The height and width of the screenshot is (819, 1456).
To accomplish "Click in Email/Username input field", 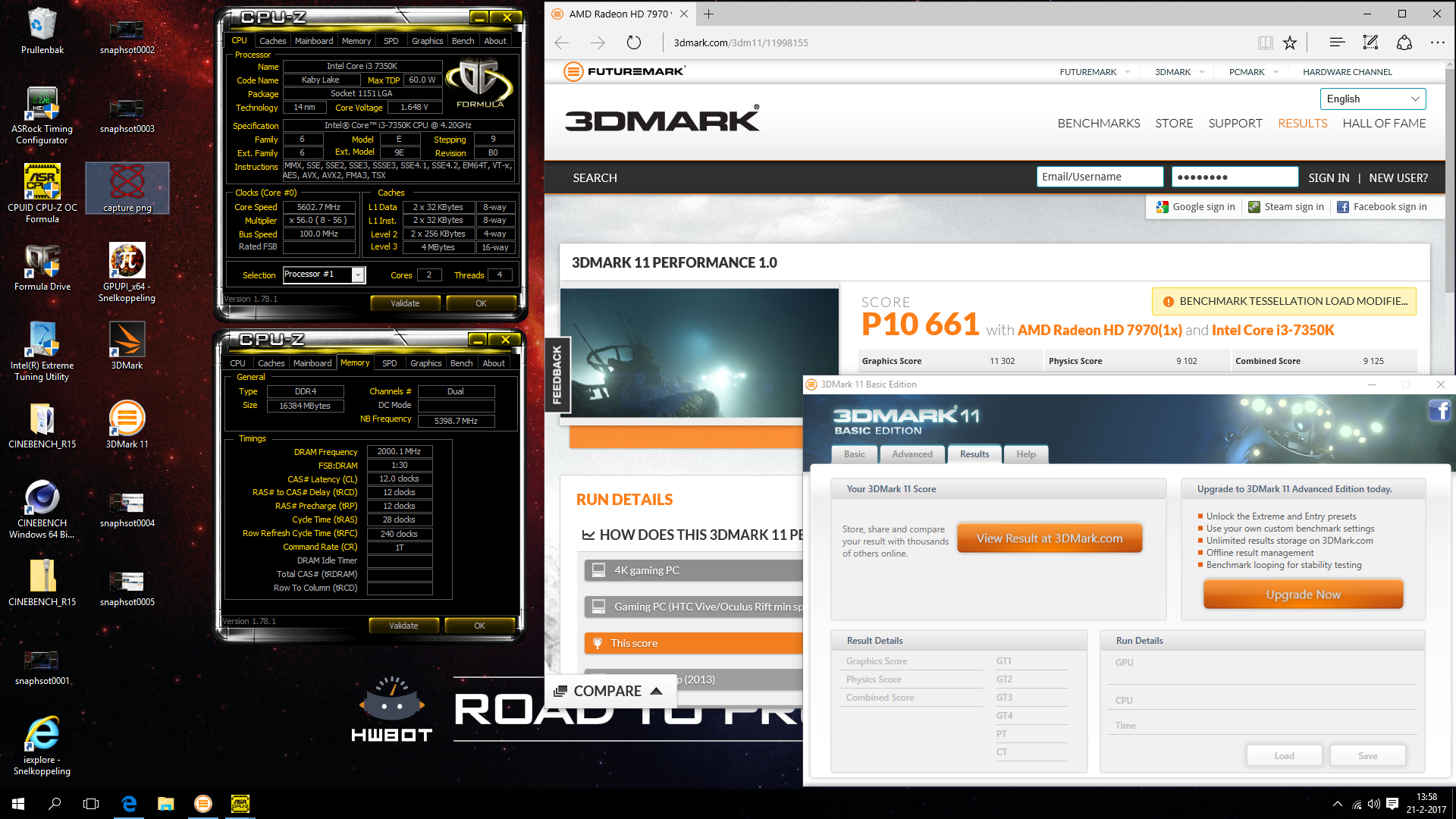I will click(x=1100, y=177).
